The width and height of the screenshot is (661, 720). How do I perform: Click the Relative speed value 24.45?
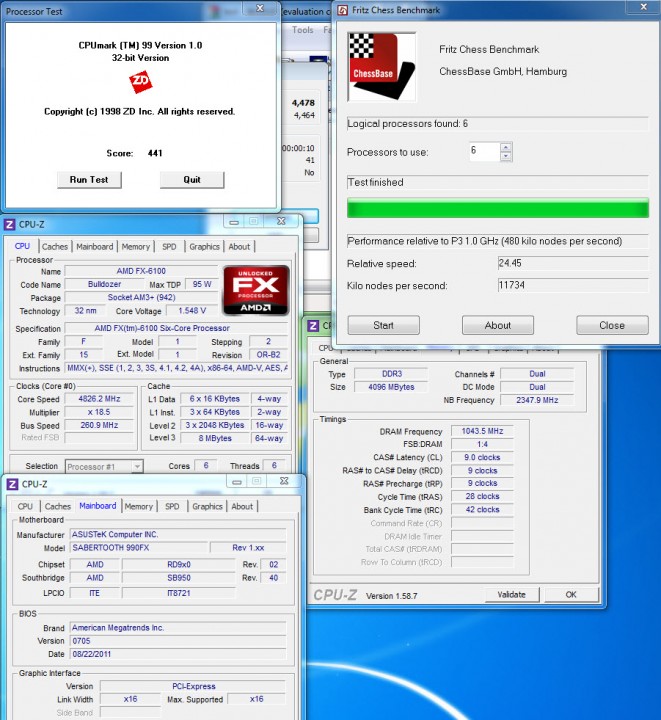(x=573, y=263)
